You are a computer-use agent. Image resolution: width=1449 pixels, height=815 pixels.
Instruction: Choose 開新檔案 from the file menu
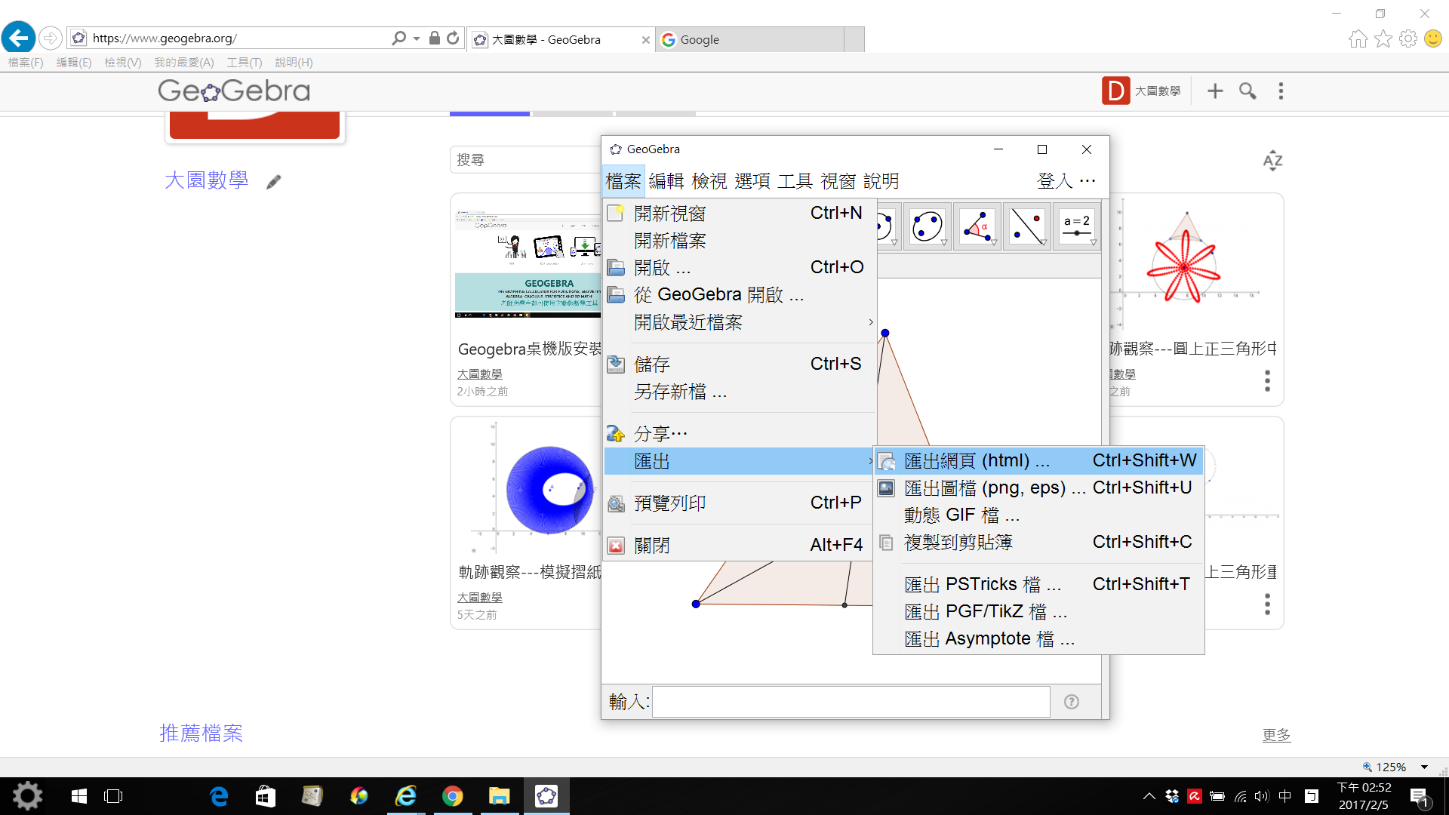[739, 241]
